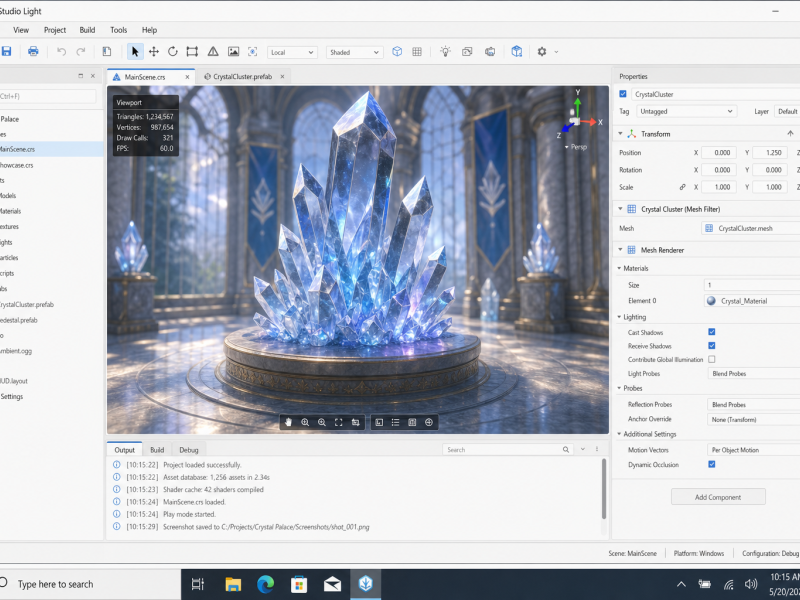Select the hand pan tool in viewport
This screenshot has height=600, width=800.
288,422
